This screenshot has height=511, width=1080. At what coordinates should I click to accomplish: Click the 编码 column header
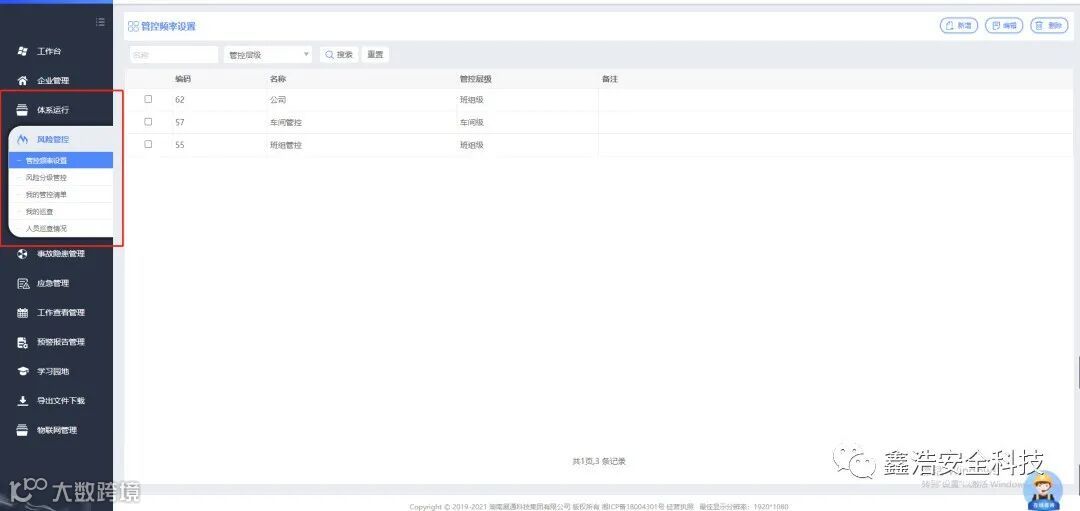point(183,79)
